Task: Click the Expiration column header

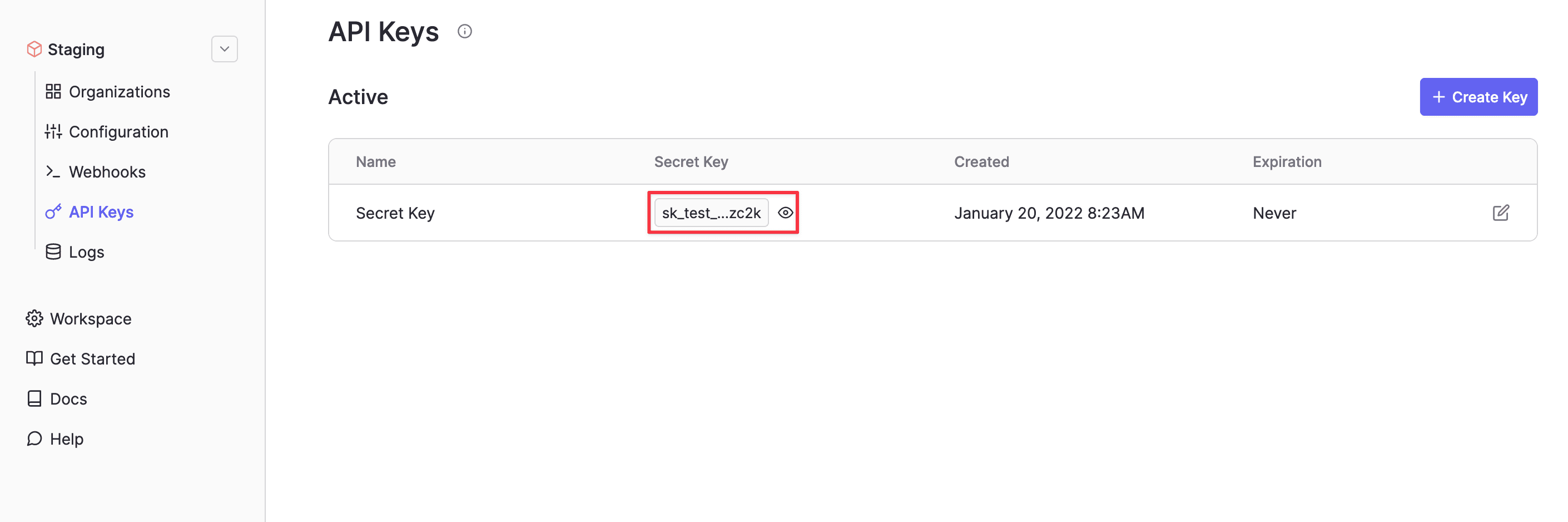Action: point(1287,162)
